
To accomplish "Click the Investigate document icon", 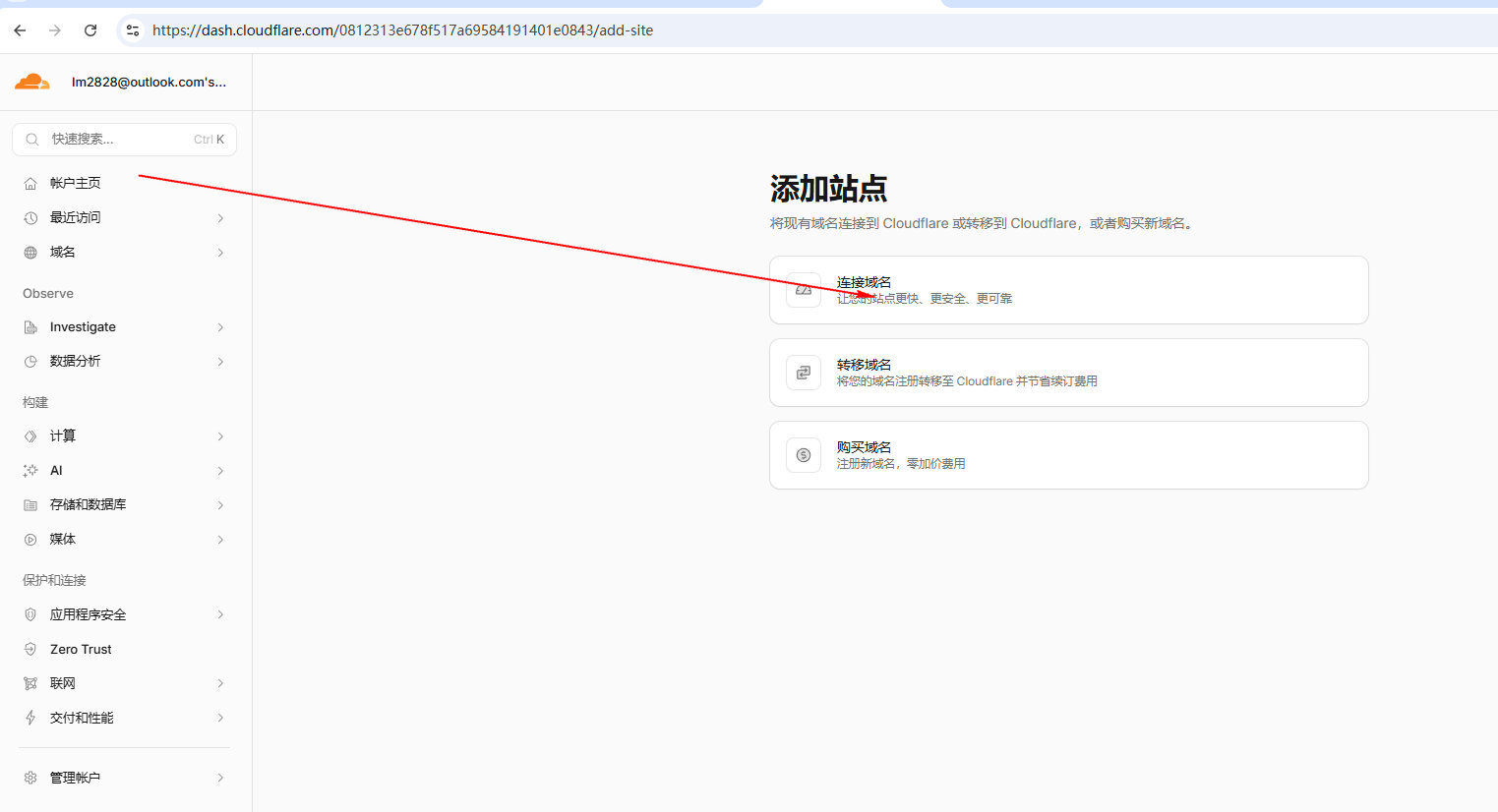I will tap(30, 327).
